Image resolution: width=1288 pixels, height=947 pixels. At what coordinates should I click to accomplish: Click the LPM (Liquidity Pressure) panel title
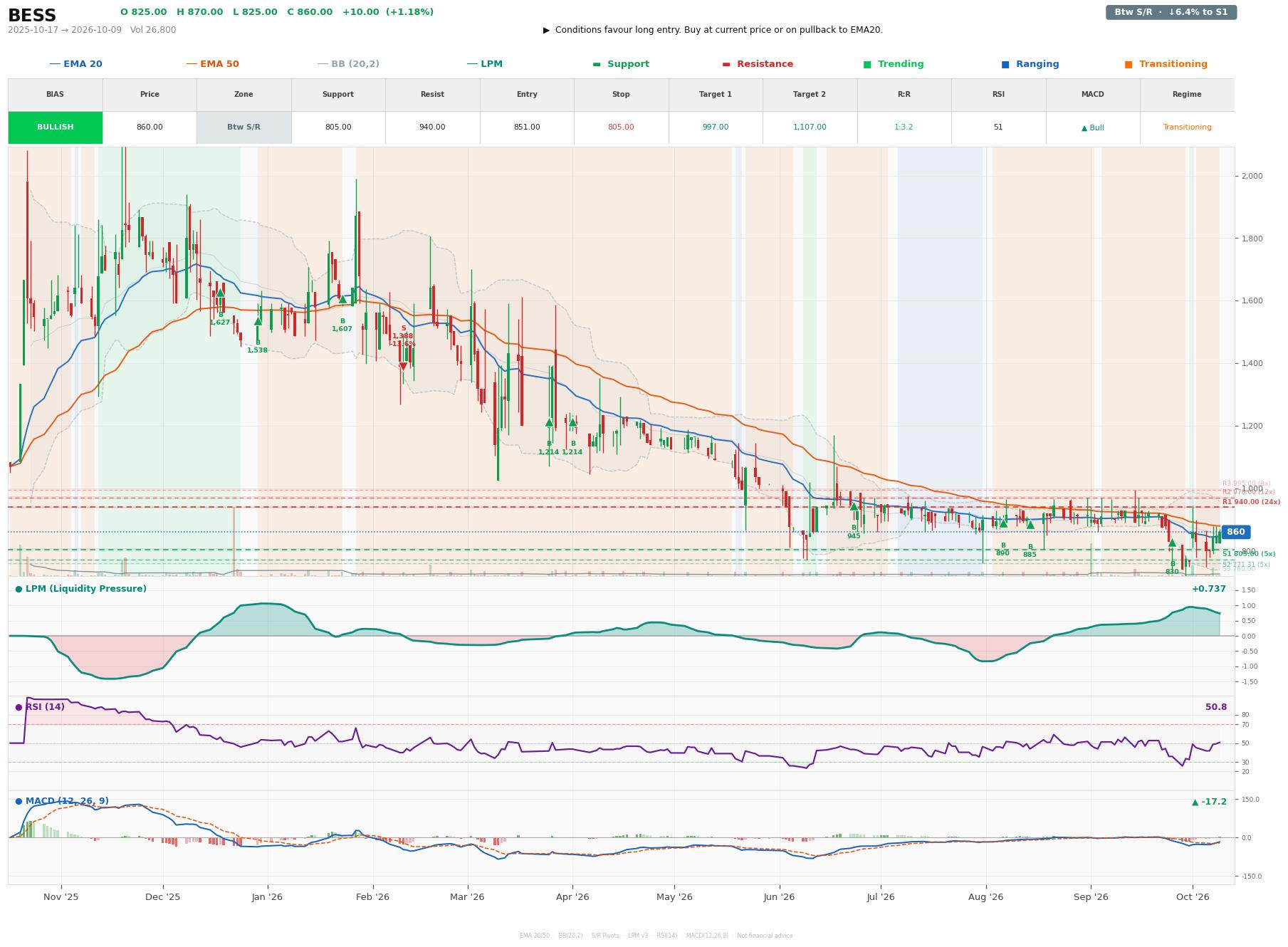click(80, 589)
